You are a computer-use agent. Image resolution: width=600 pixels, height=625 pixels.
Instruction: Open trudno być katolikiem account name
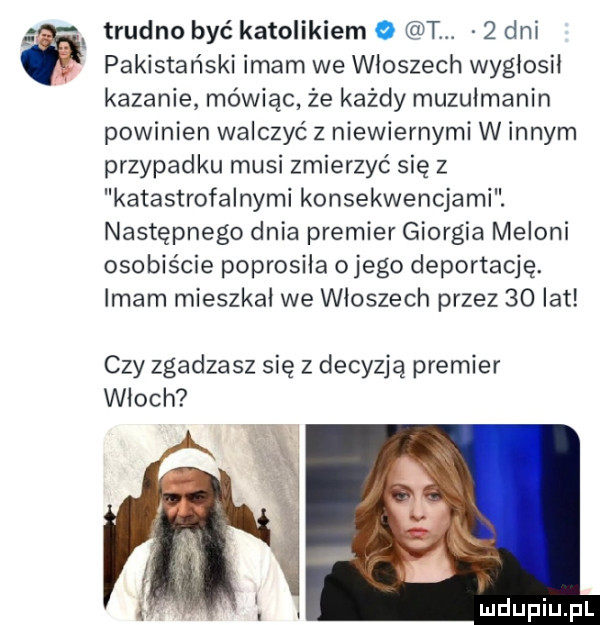coord(235,31)
